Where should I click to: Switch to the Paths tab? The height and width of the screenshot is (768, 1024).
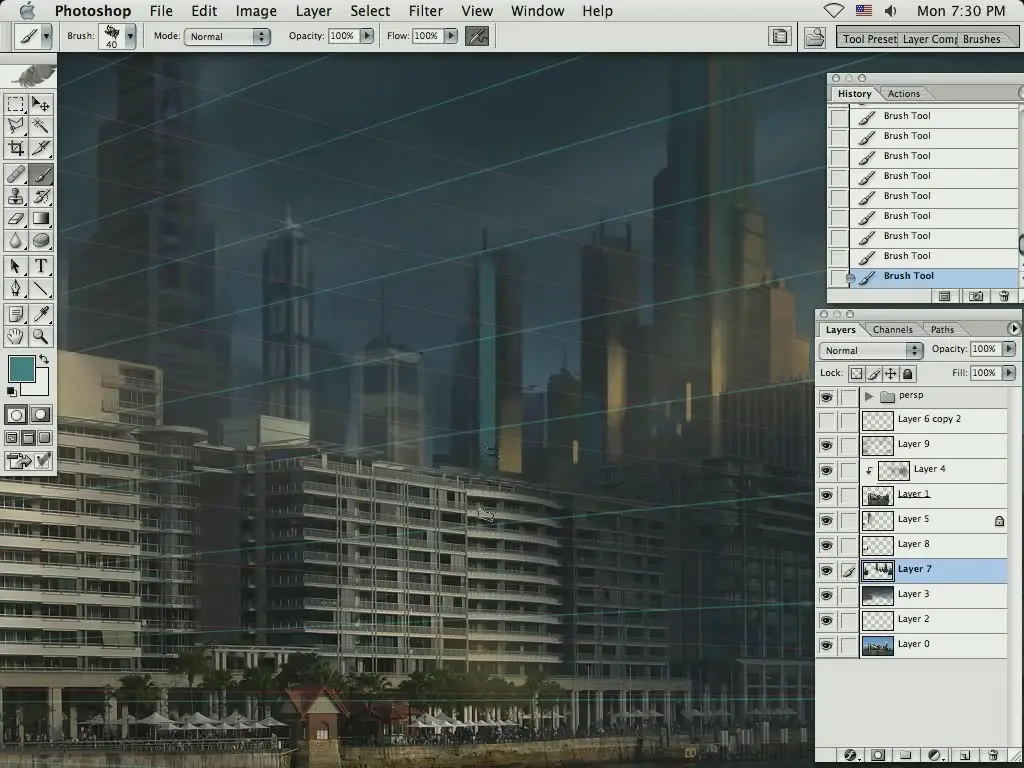[x=942, y=330]
